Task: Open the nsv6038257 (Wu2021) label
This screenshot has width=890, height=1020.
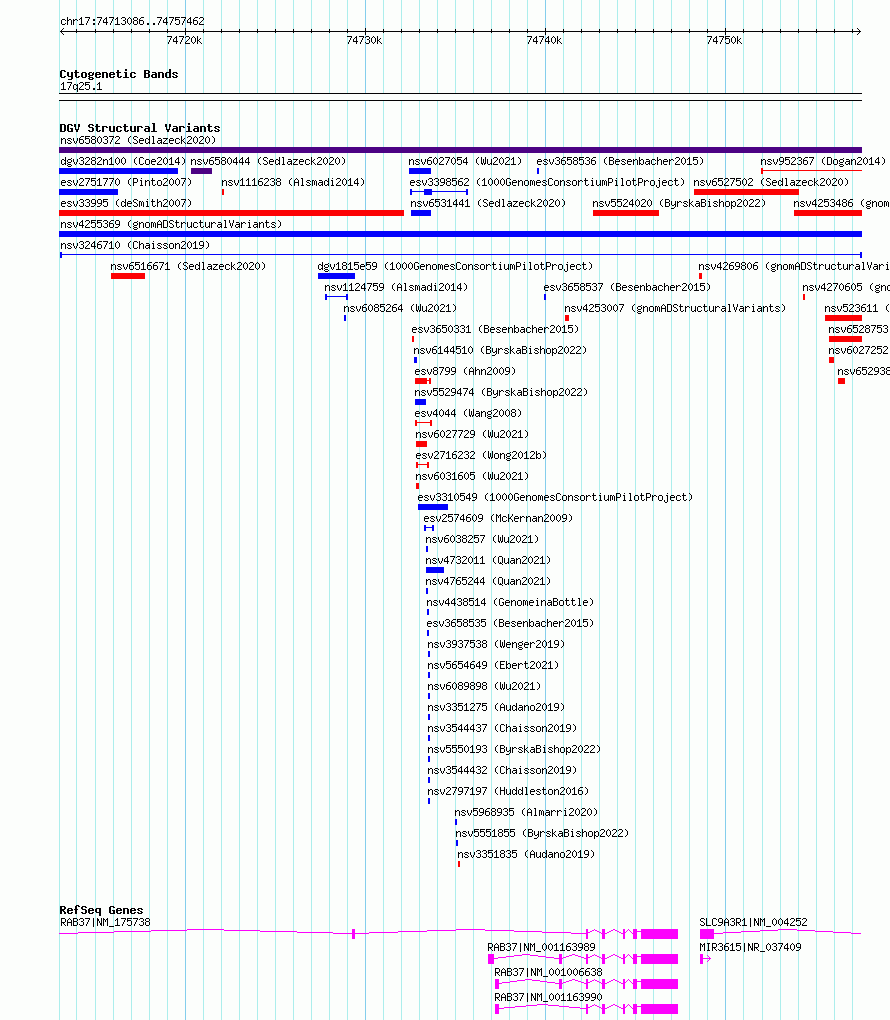Action: [x=482, y=539]
